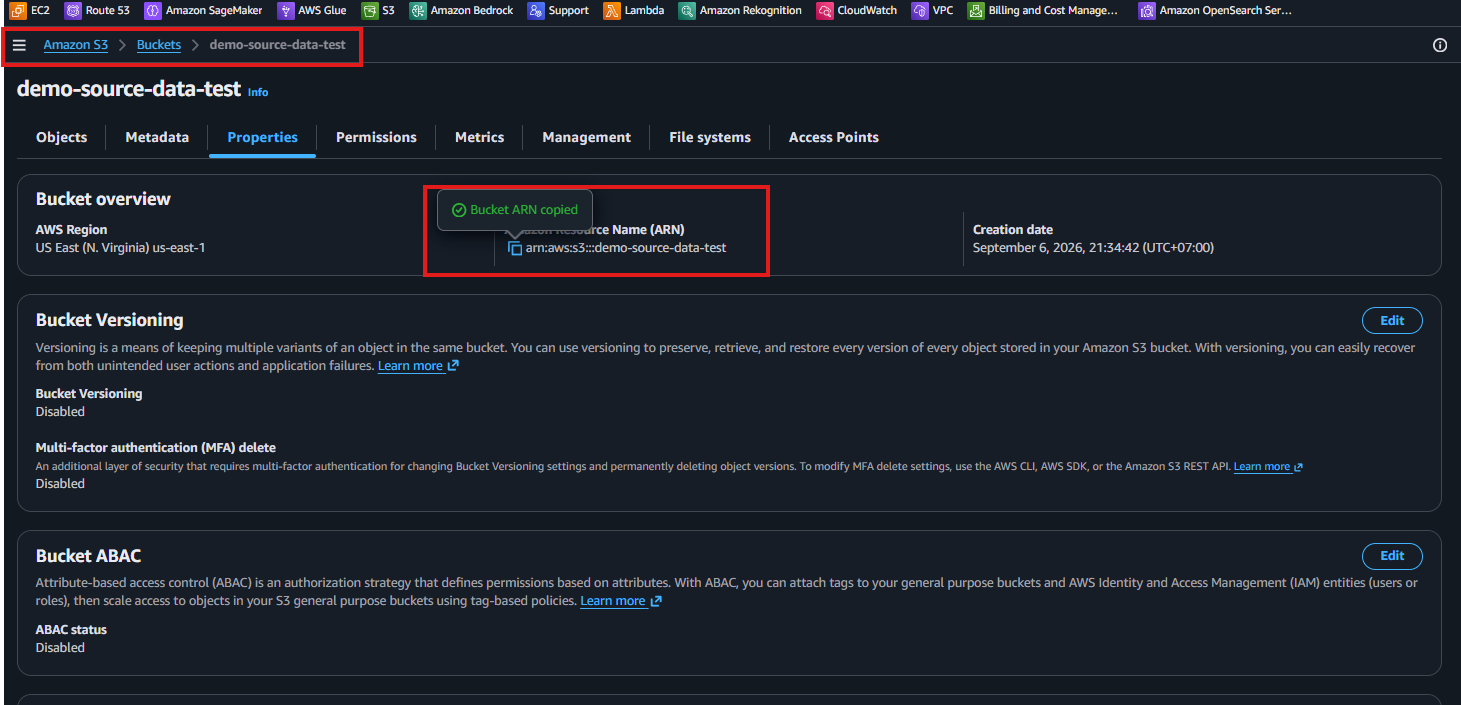Open EC2 service shortcut icon
This screenshot has height=705, width=1461.
[x=18, y=11]
